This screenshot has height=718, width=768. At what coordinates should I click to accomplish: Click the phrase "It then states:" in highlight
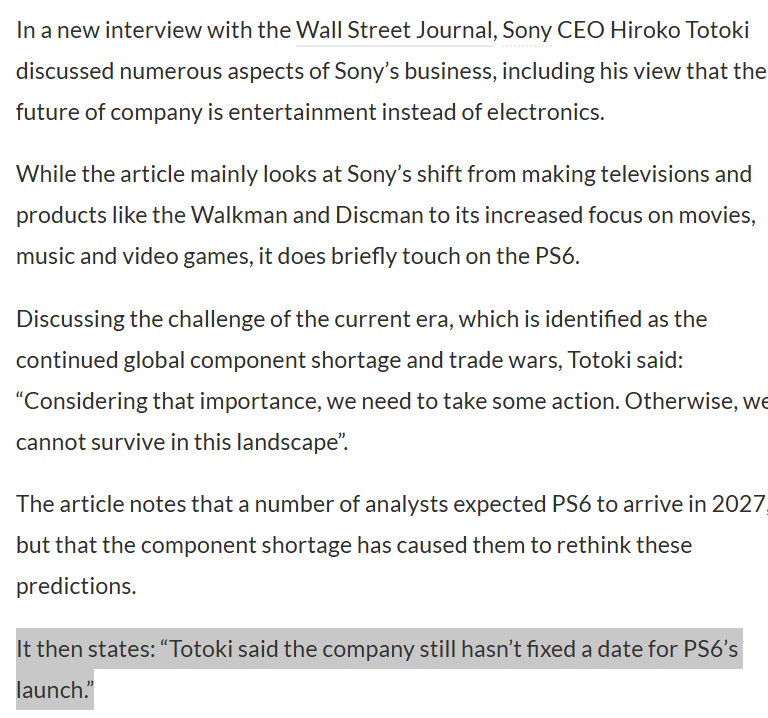86,649
